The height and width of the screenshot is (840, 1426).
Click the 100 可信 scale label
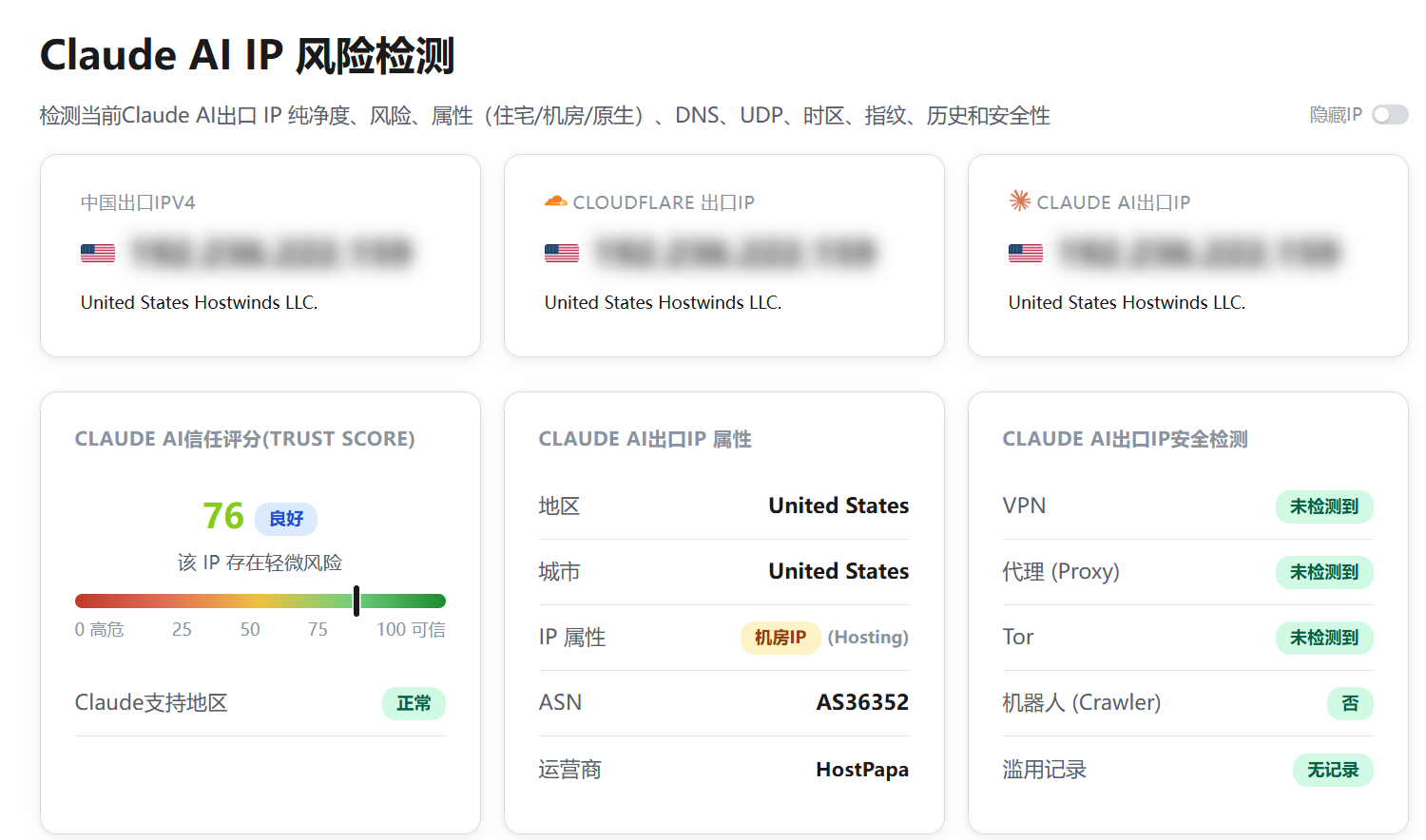click(411, 629)
